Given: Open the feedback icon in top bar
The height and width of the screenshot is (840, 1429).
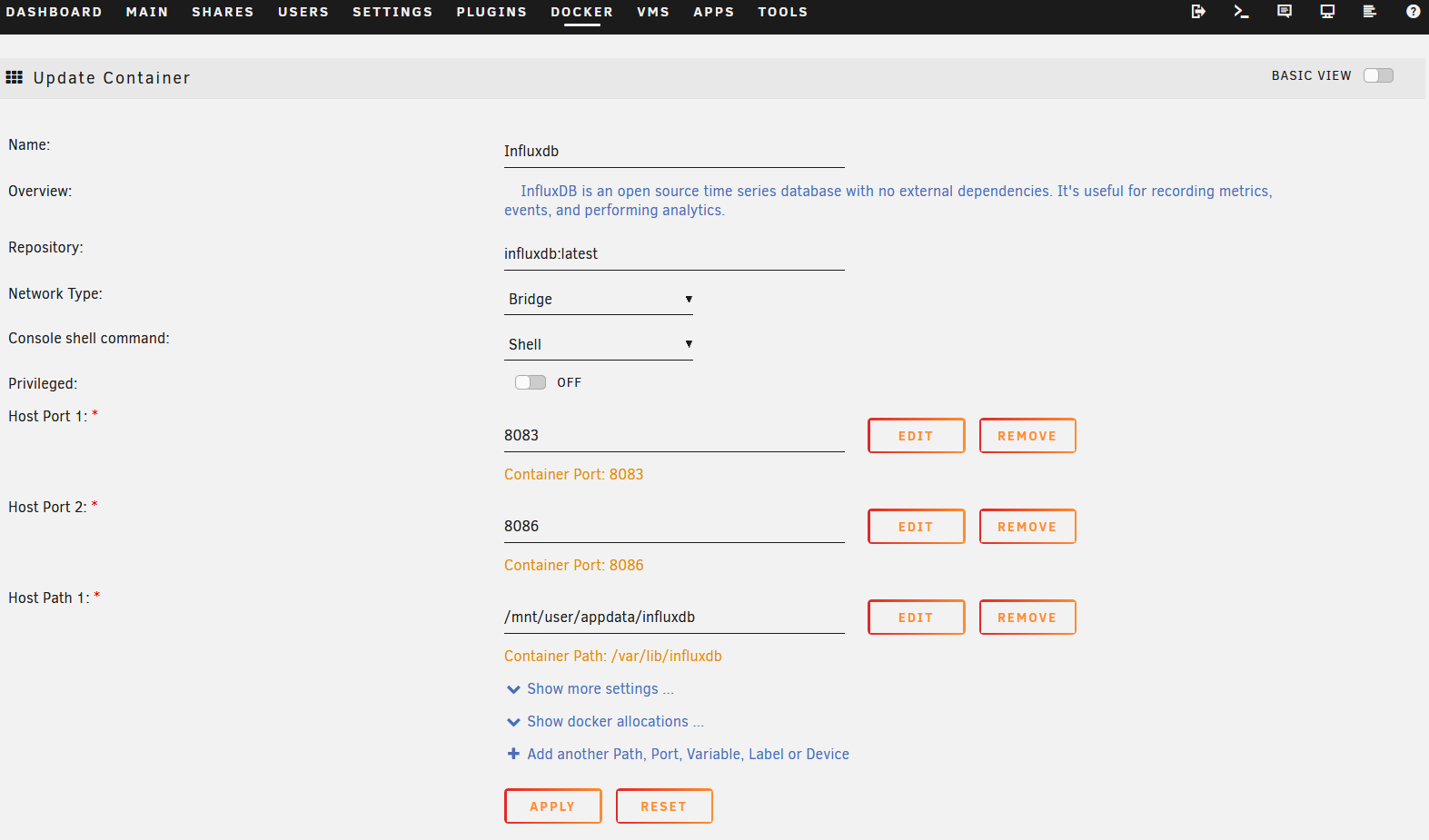Looking at the screenshot, I should point(1285,12).
